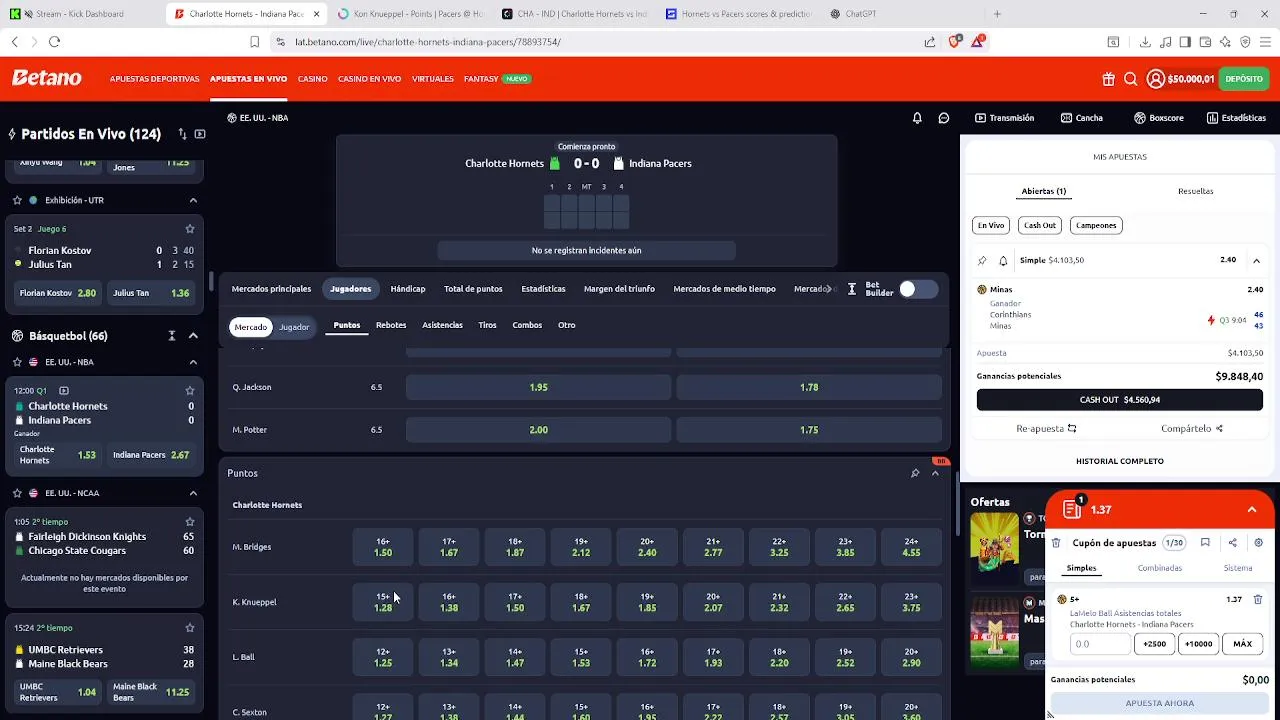The height and width of the screenshot is (720, 1280).
Task: Save bet slip with bookmark icon
Action: click(x=1205, y=543)
